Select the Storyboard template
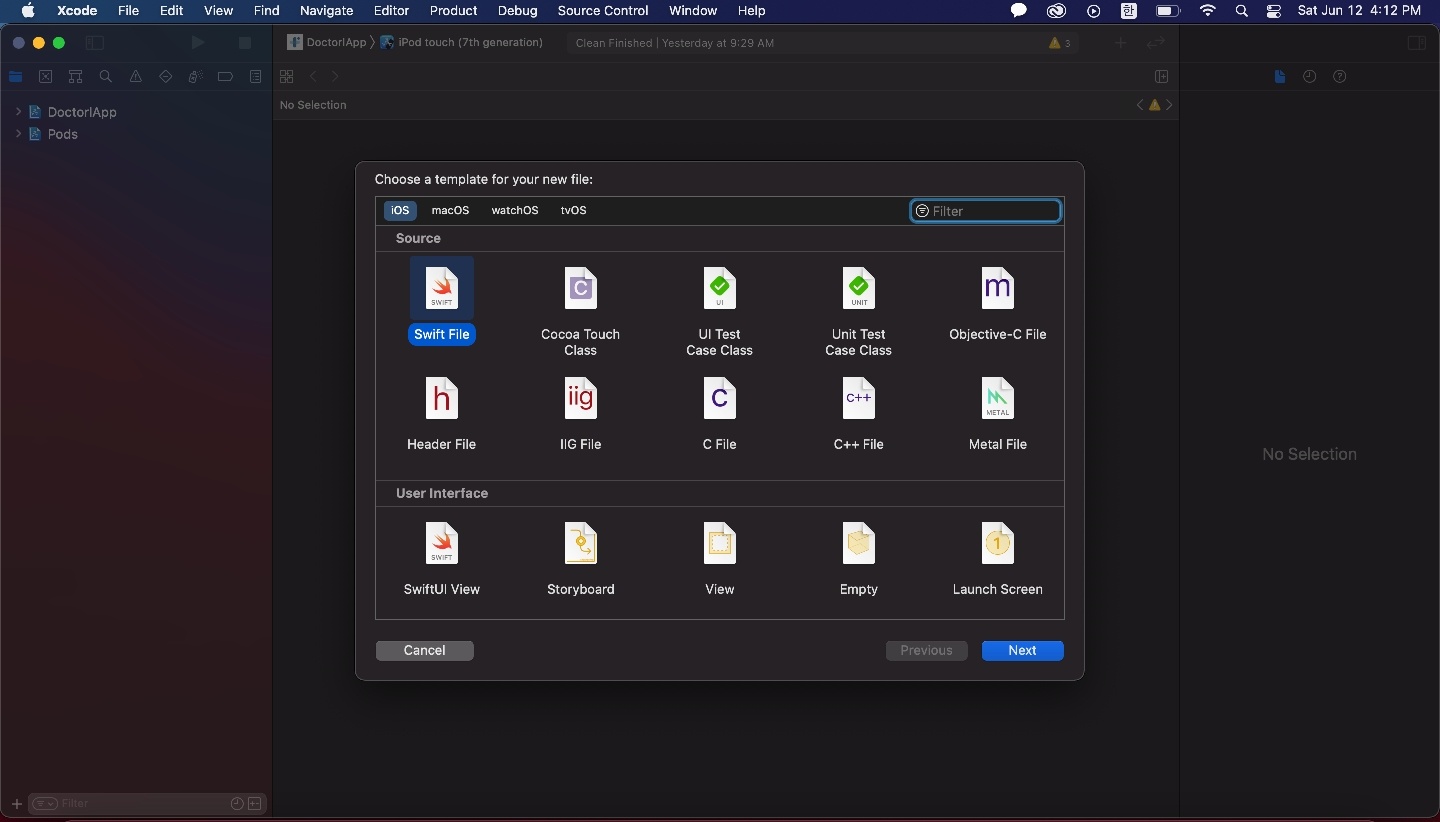Screen dimensions: 1440x822 point(580,559)
